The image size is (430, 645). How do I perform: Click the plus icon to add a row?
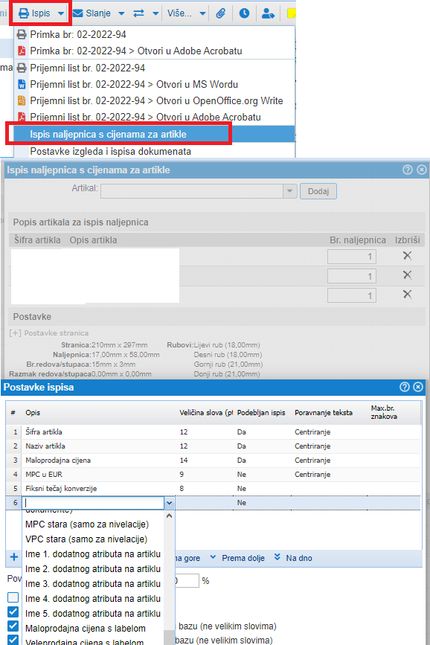tap(14, 557)
